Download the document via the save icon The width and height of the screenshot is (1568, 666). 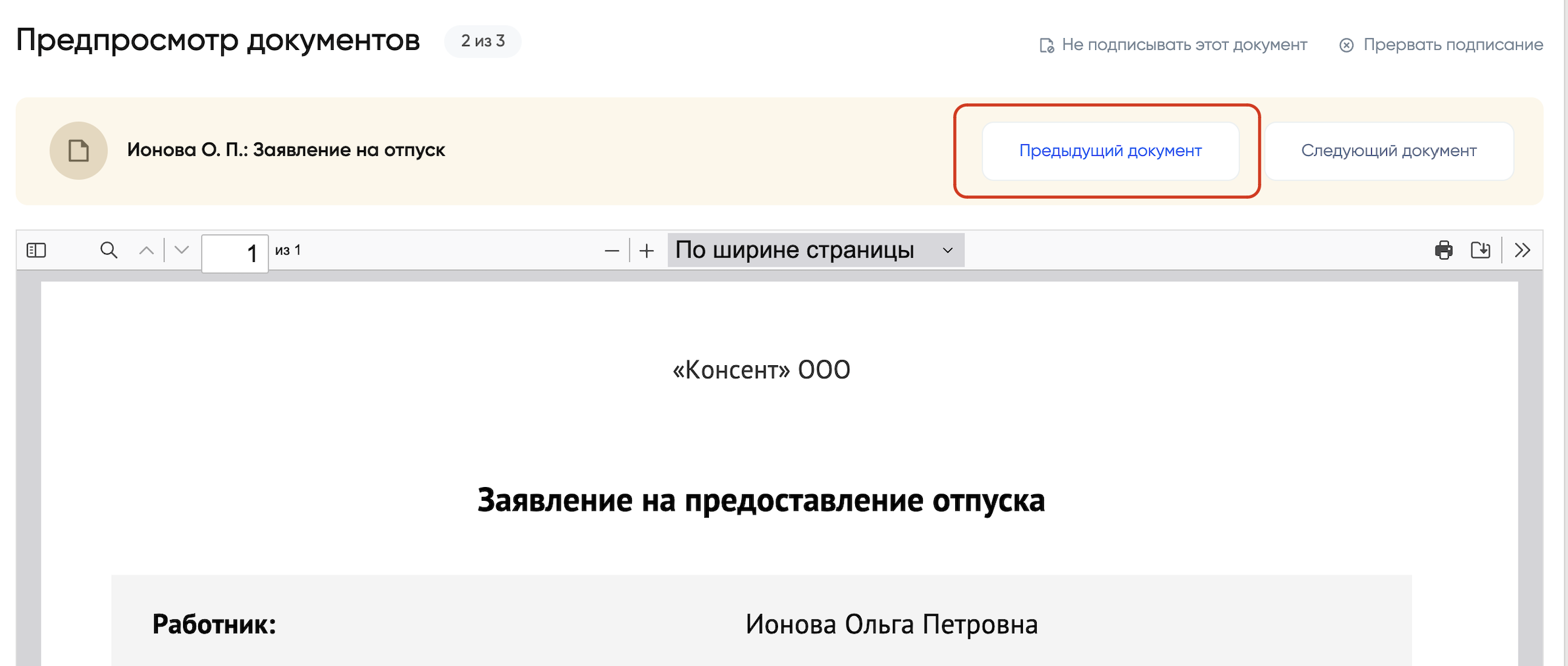pos(1480,250)
